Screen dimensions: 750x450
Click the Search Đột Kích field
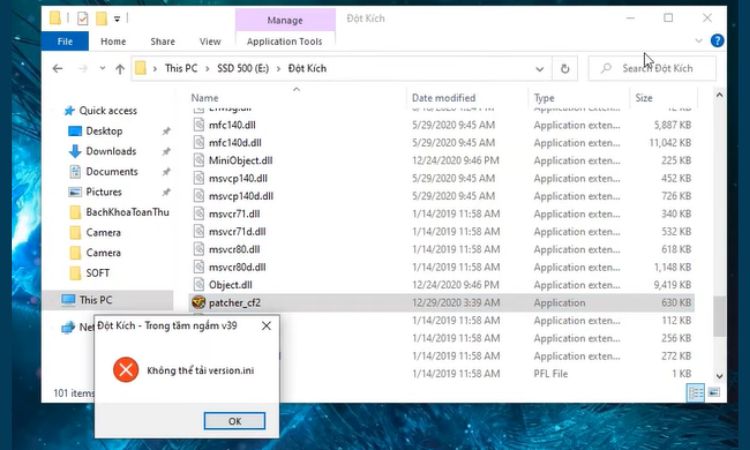(652, 68)
